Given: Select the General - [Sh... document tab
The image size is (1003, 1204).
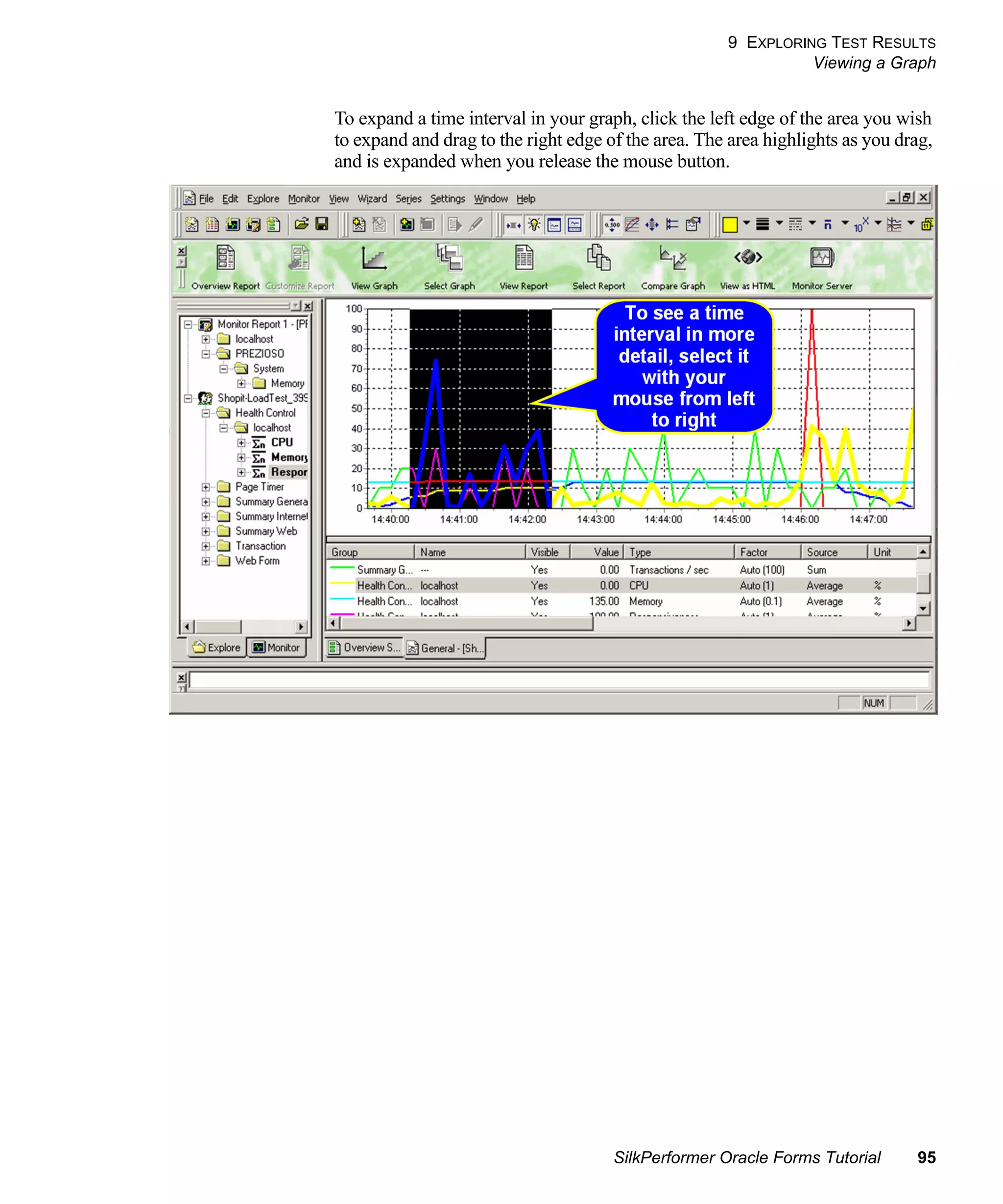Looking at the screenshot, I should [445, 649].
